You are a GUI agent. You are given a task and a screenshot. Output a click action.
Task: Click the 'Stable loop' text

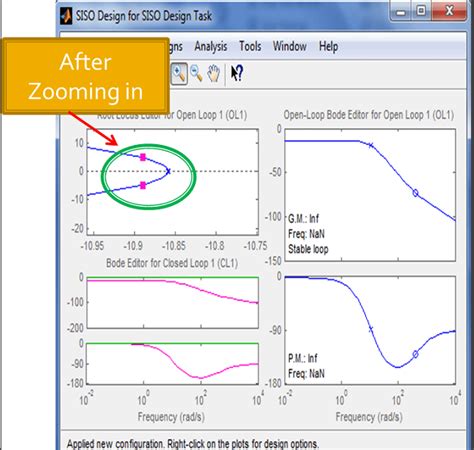308,249
